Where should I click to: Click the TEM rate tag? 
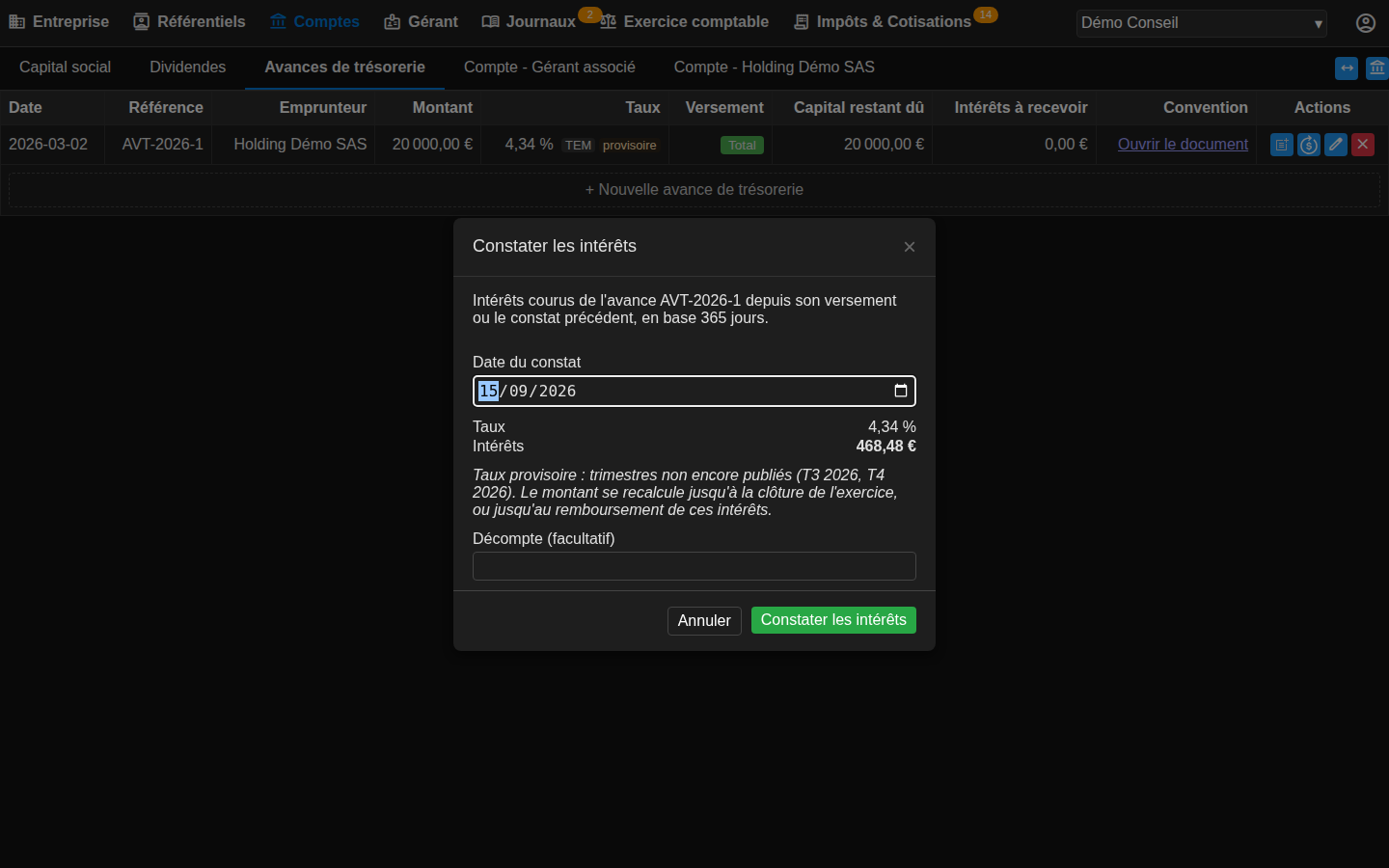(578, 146)
